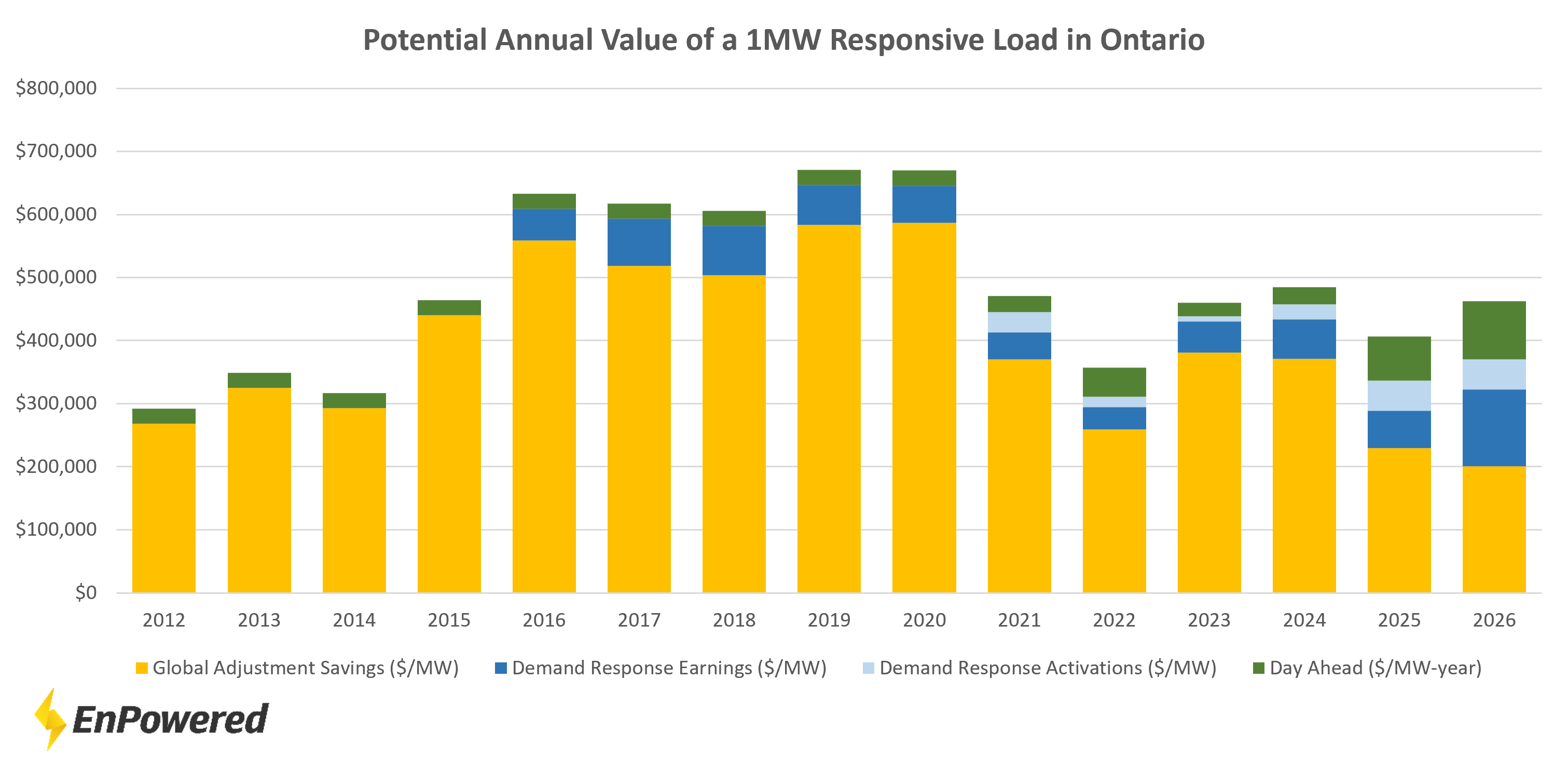This screenshot has width=1568, height=774.
Task: Select the 2021 axis label
Action: [1019, 620]
